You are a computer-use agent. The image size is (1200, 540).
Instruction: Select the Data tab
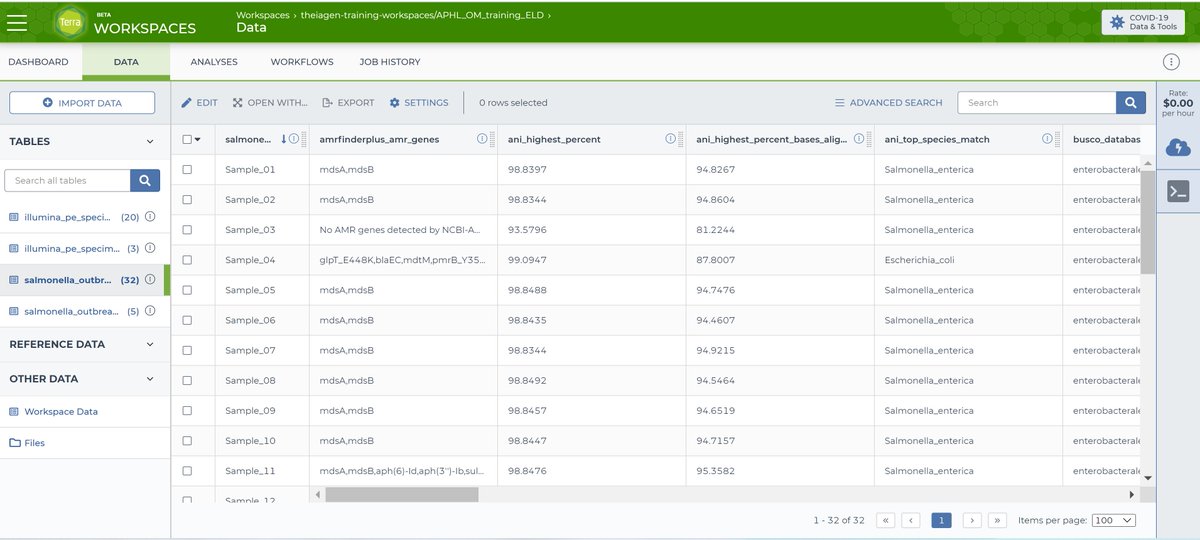126,62
